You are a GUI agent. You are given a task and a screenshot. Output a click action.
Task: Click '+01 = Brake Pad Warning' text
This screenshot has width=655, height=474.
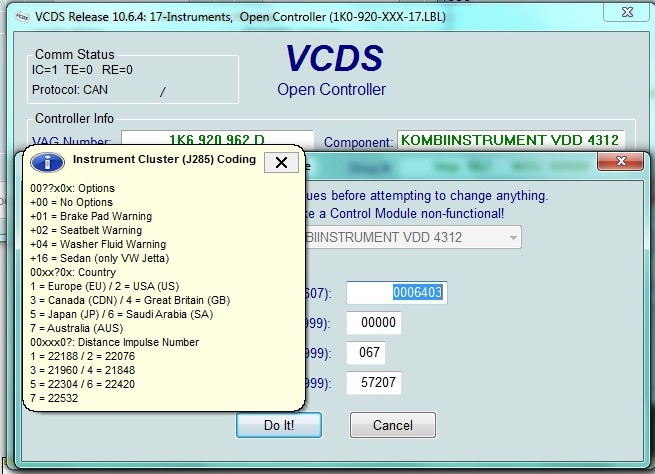point(91,216)
